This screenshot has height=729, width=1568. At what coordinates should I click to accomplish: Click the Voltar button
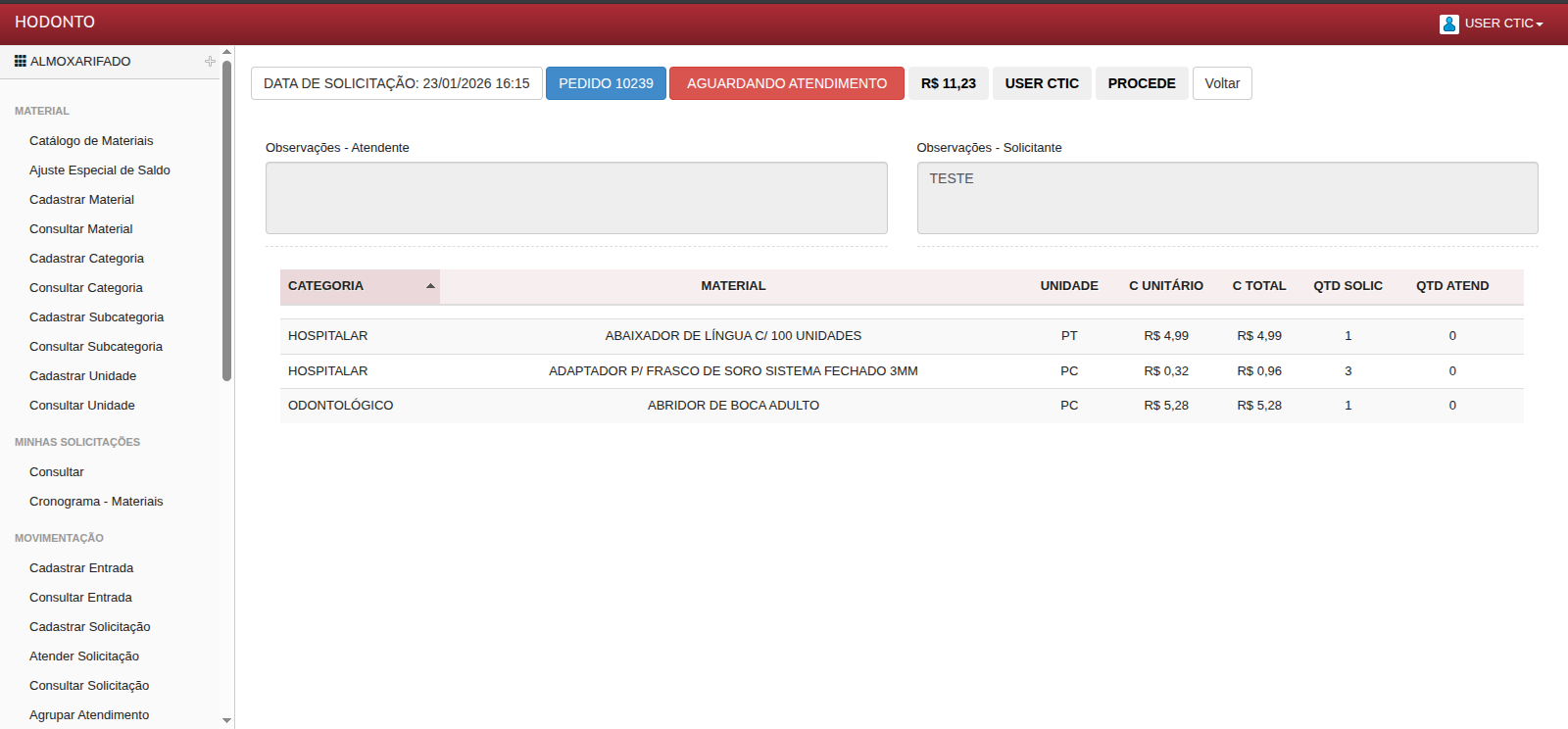[x=1221, y=83]
